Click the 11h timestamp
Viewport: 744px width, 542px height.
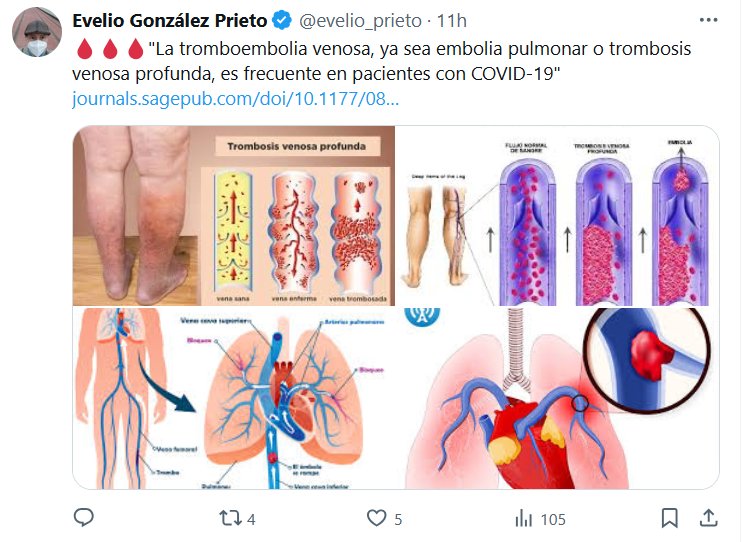point(452,21)
